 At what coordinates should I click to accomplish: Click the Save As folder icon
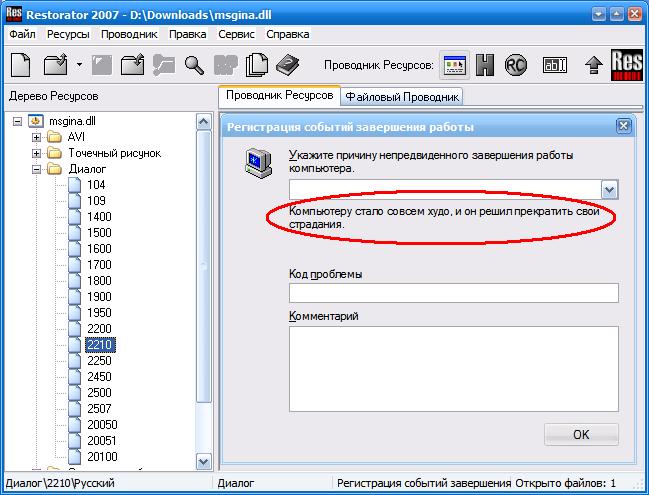(x=132, y=65)
